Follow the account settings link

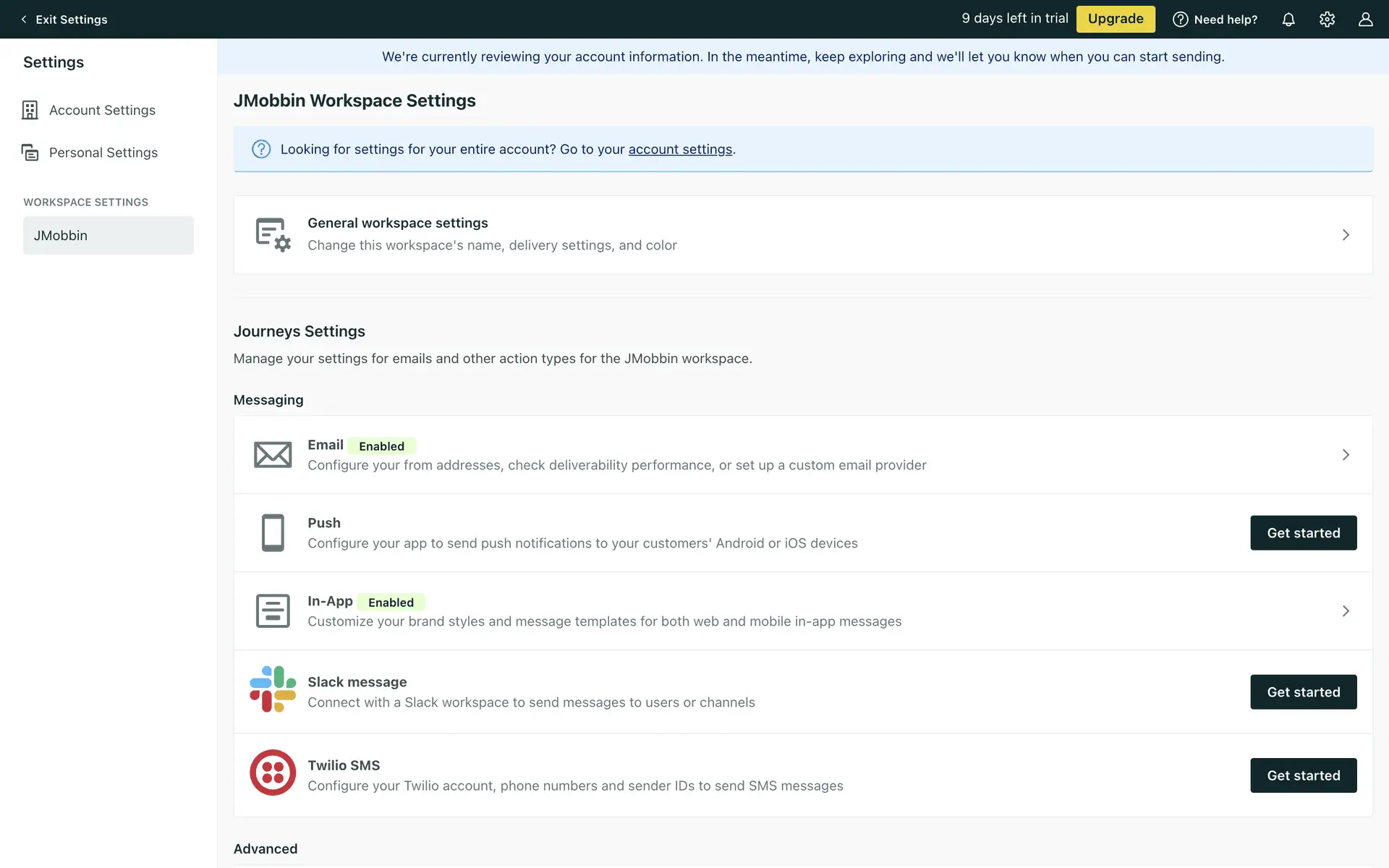[680, 149]
